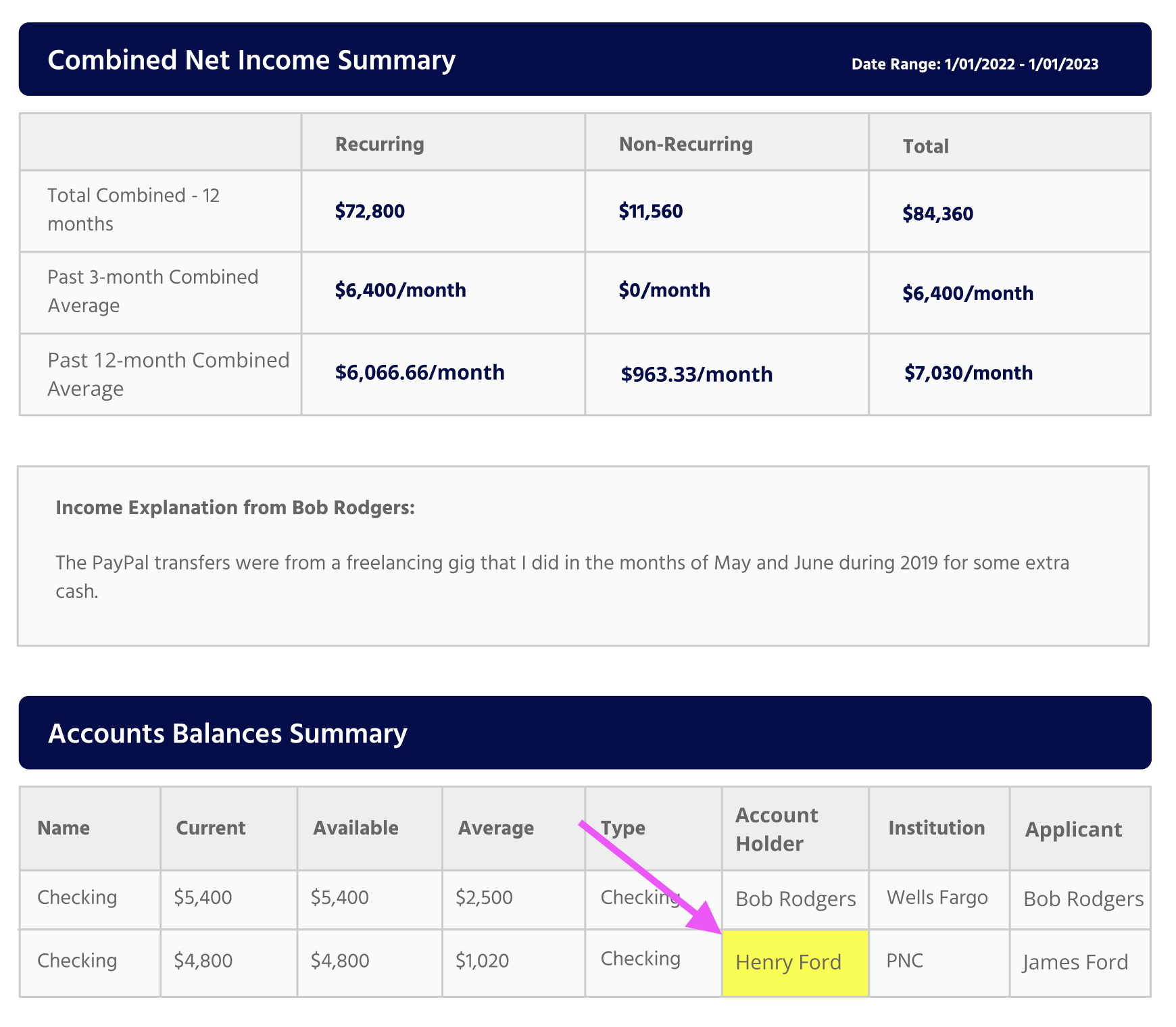Click the Institution column header
This screenshot has width=1176, height=1027.
point(937,828)
